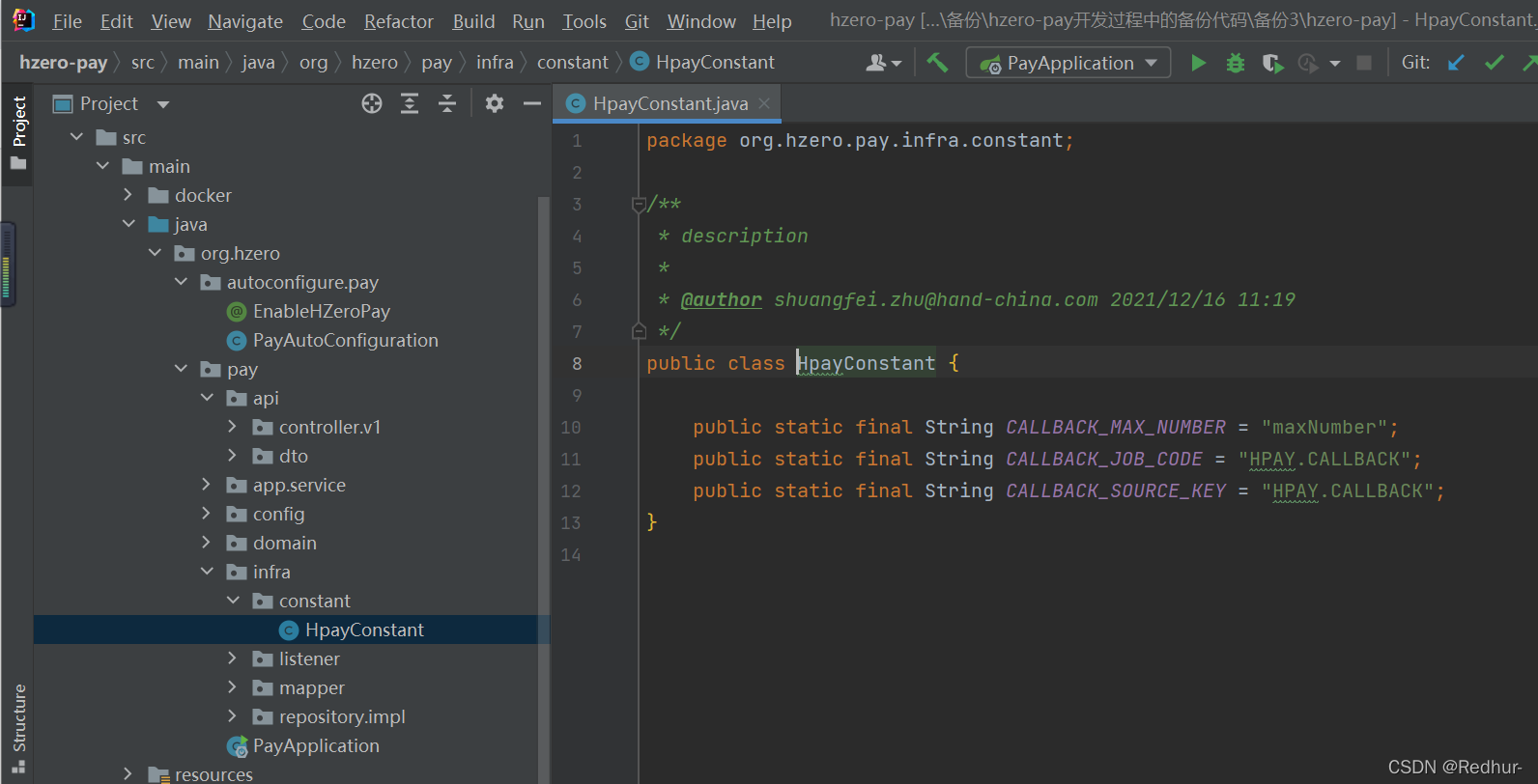Open Project panel gear settings
The height and width of the screenshot is (784, 1538).
point(495,103)
